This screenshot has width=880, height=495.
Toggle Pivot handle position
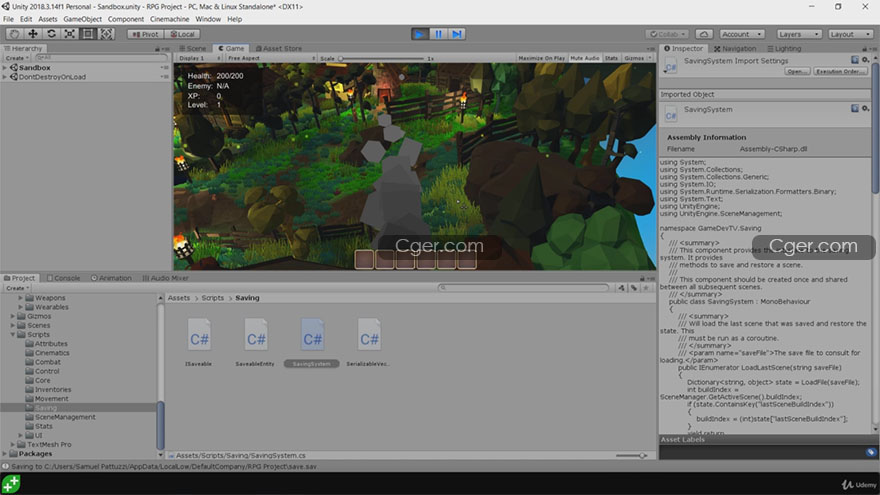point(145,34)
